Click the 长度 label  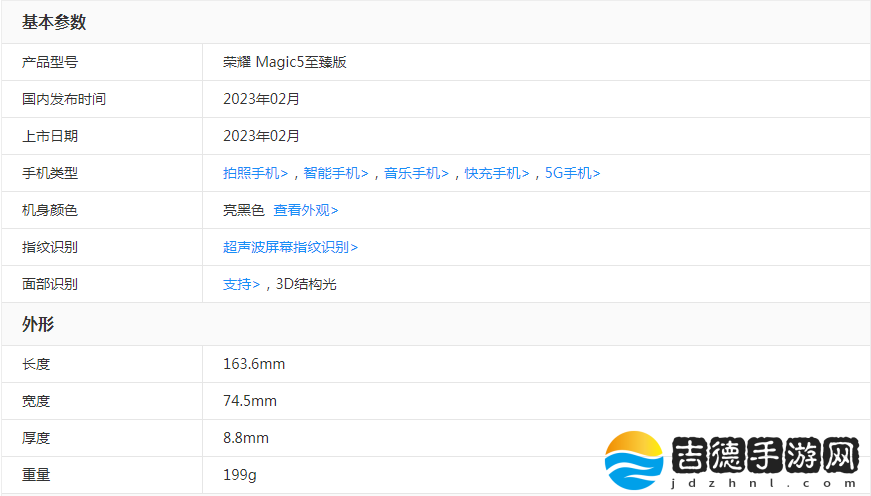(36, 364)
